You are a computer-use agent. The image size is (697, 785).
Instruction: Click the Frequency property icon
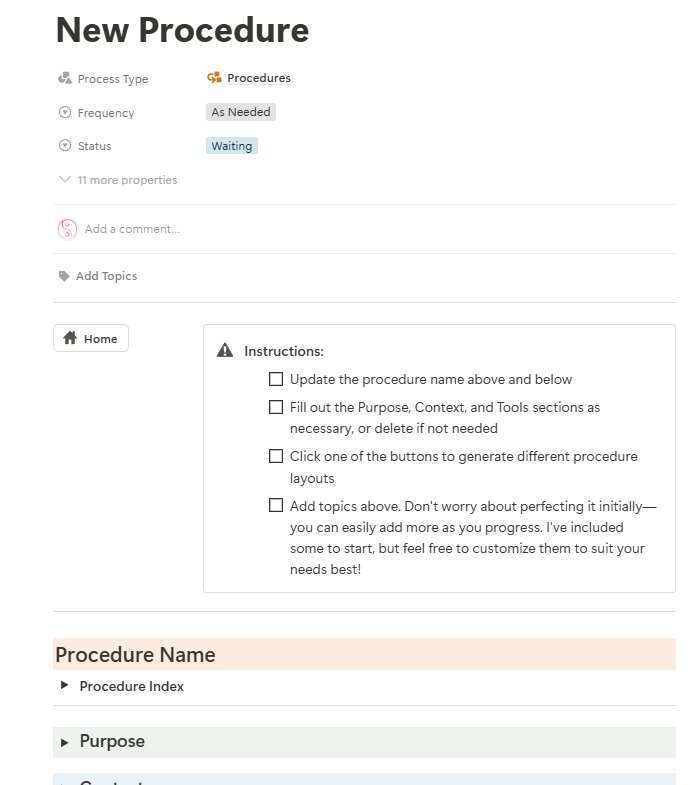pyautogui.click(x=65, y=113)
